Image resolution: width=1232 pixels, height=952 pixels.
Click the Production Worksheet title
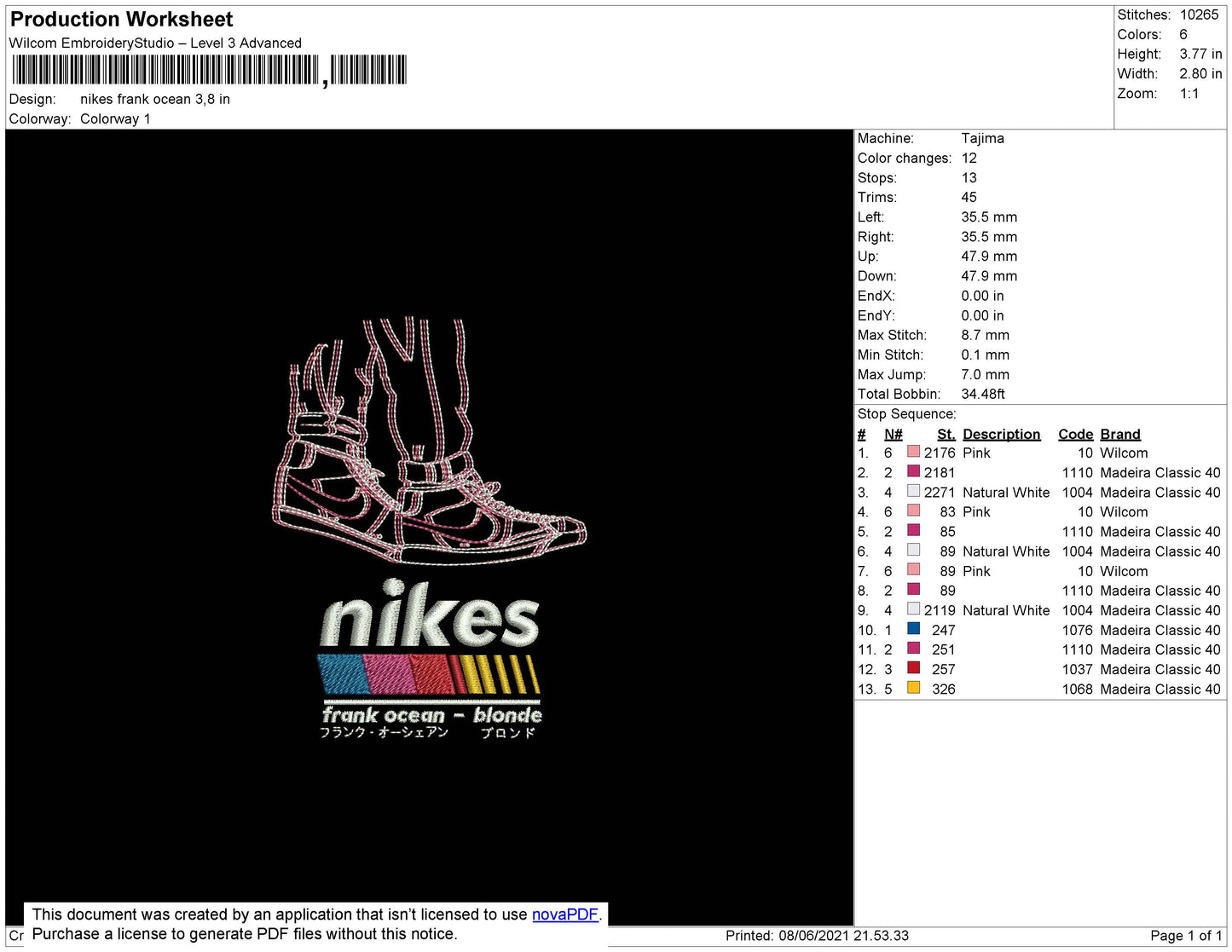tap(121, 20)
